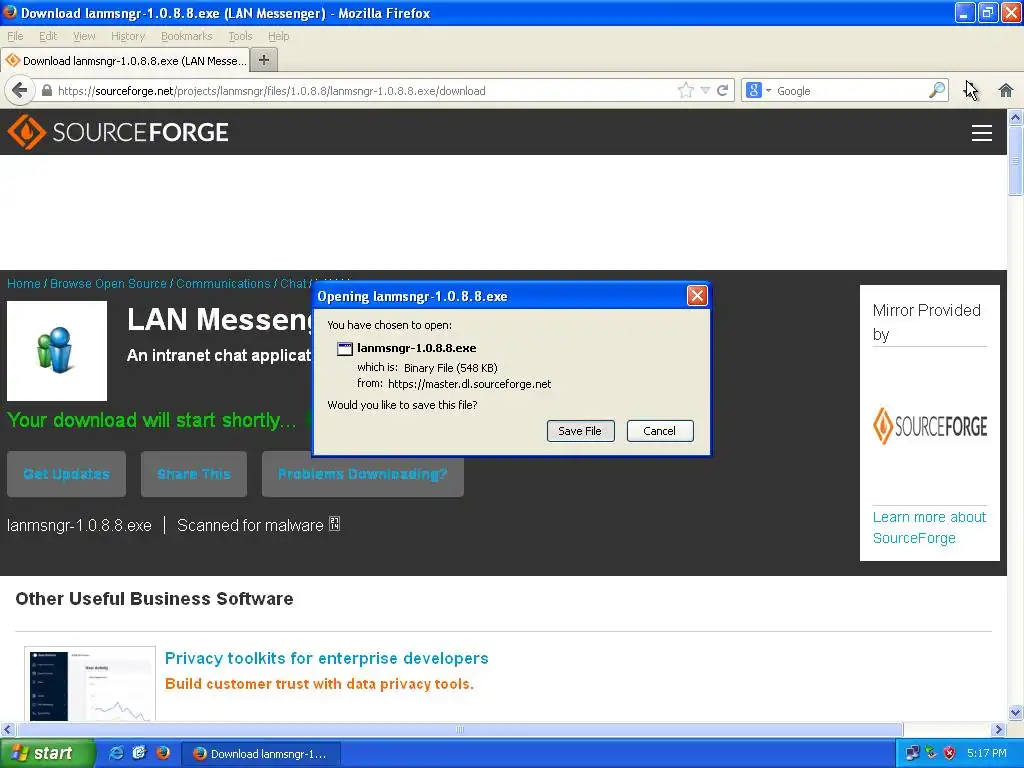Click Scanned for malware text
The width and height of the screenshot is (1024, 768).
point(250,525)
